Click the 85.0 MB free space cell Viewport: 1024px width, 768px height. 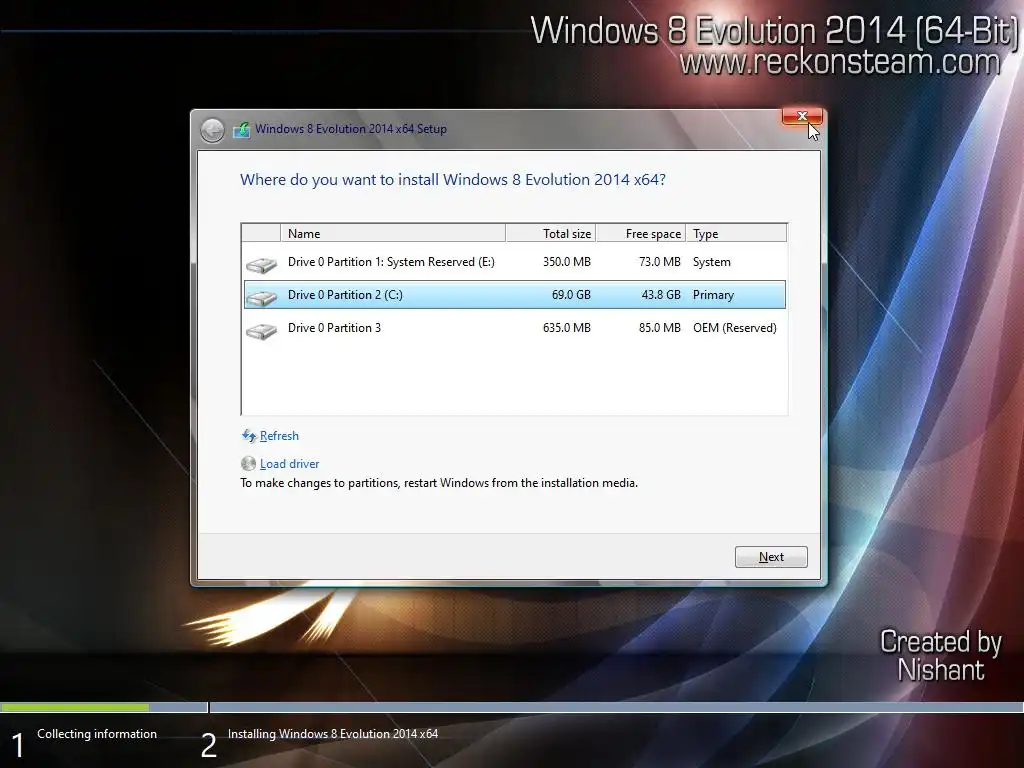[660, 328]
